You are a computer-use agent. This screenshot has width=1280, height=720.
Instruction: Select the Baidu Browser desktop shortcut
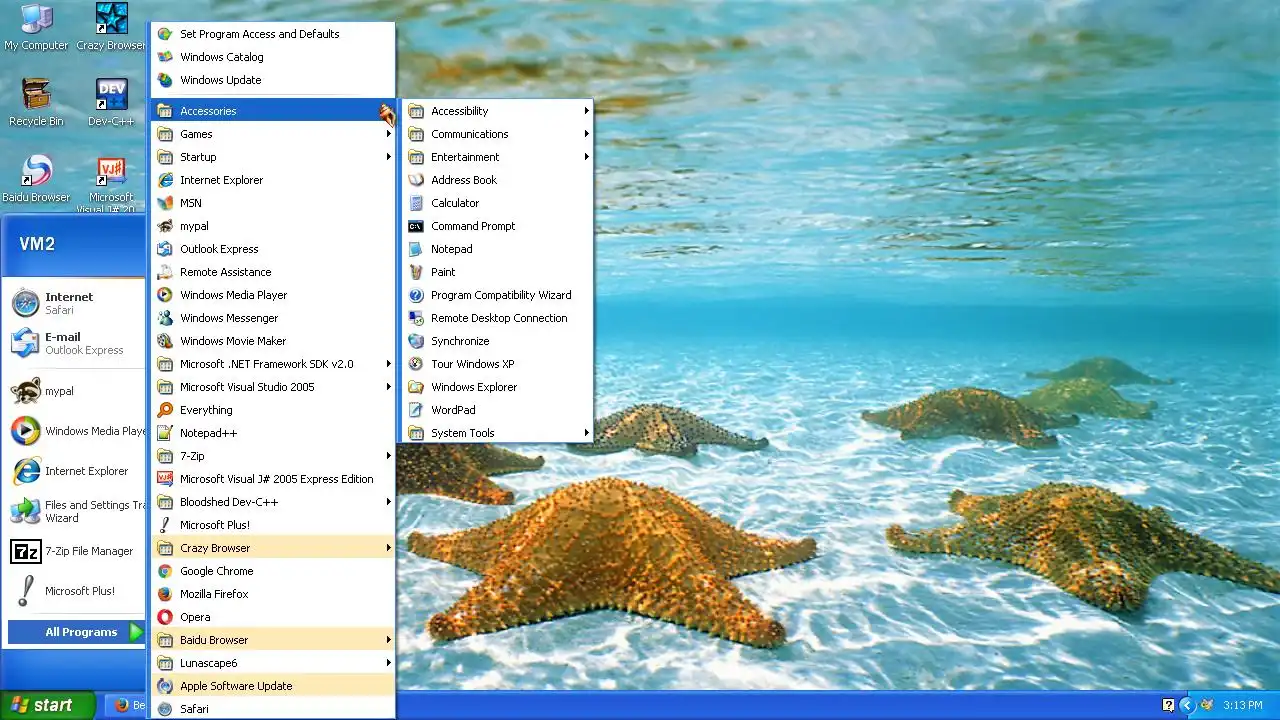36,179
